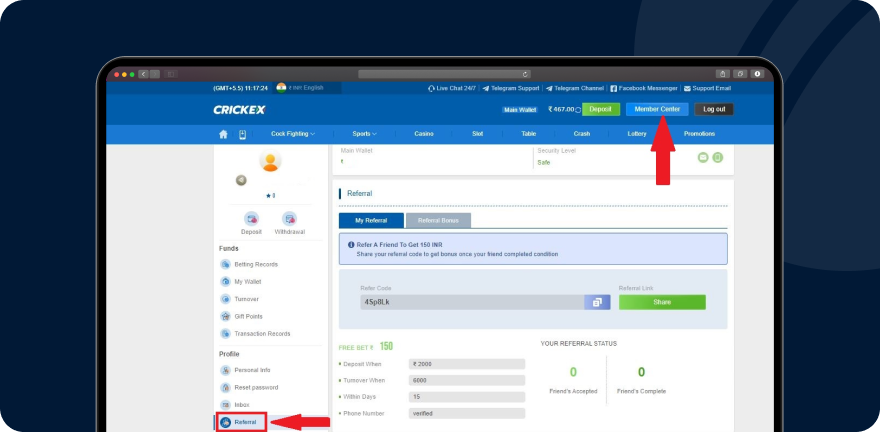Go to Crash games section
The image size is (880, 432).
[581, 134]
